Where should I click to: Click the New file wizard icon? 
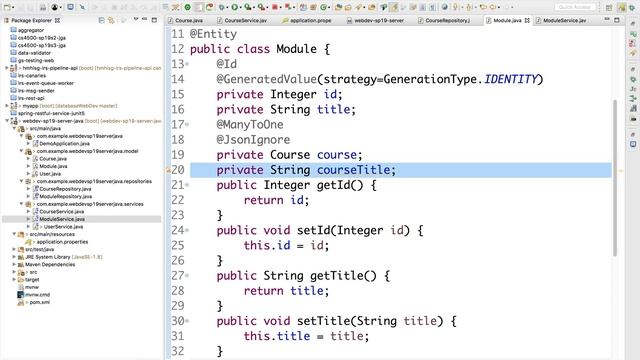click(7, 7)
